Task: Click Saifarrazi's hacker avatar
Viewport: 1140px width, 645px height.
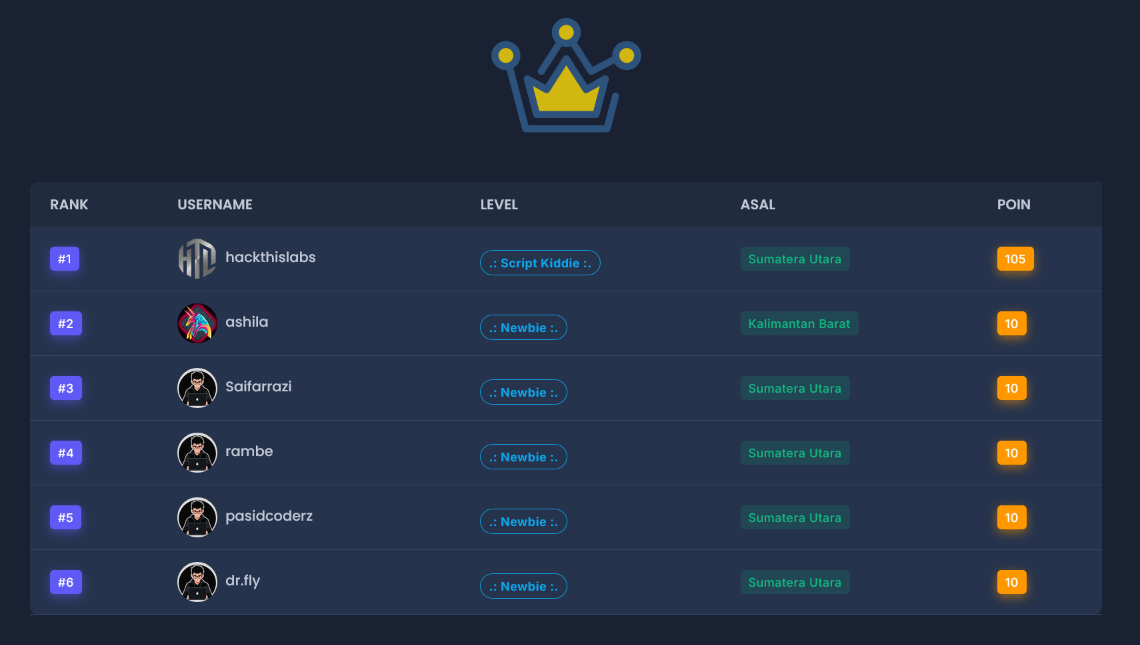Action: (197, 388)
